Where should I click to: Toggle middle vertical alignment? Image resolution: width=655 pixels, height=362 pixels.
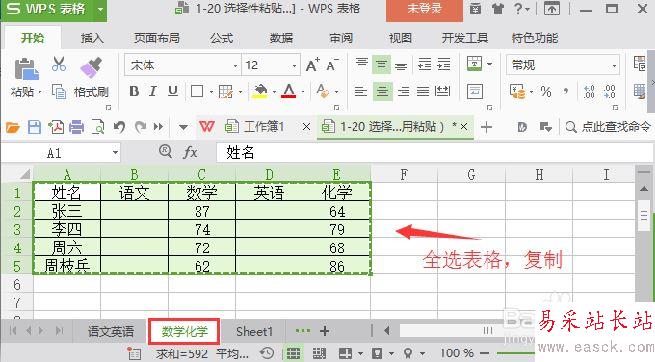point(381,64)
